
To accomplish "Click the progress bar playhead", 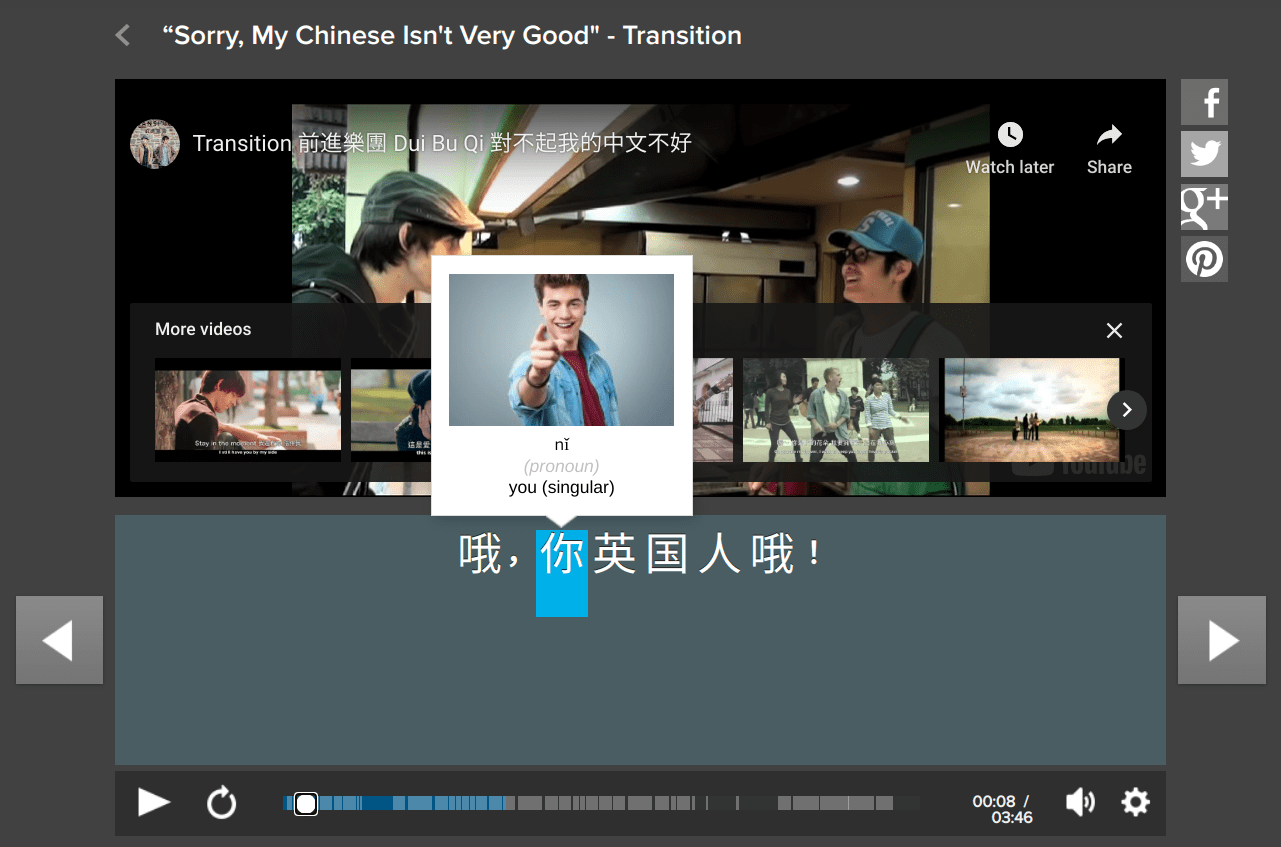I will (306, 803).
